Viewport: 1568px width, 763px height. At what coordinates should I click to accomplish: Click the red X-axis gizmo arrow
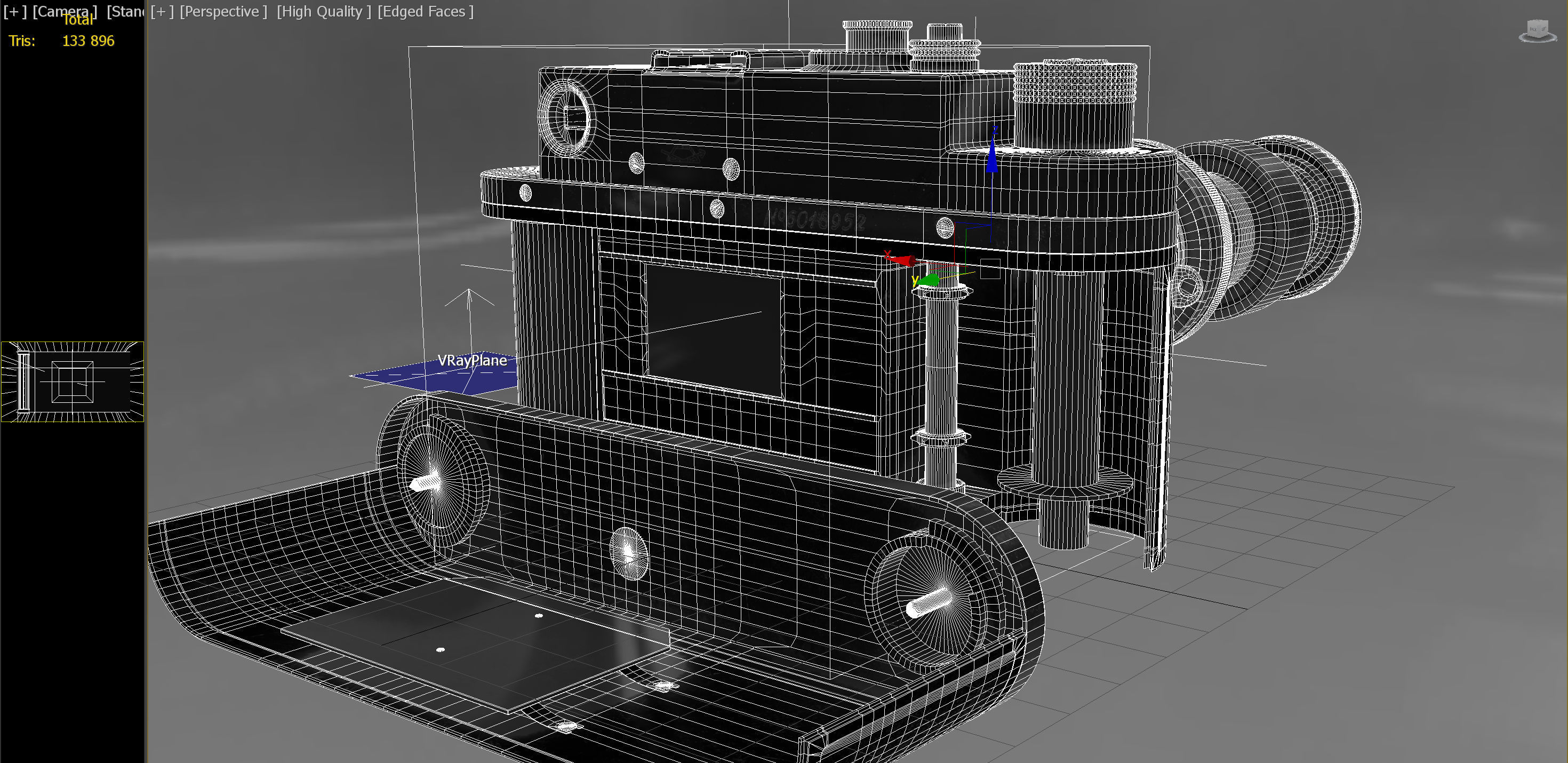pos(902,260)
